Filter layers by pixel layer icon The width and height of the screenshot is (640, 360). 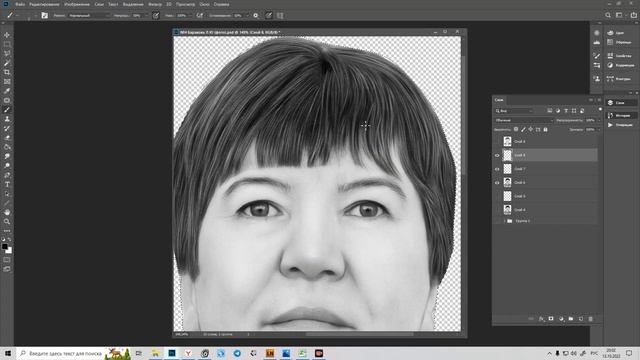coord(550,111)
